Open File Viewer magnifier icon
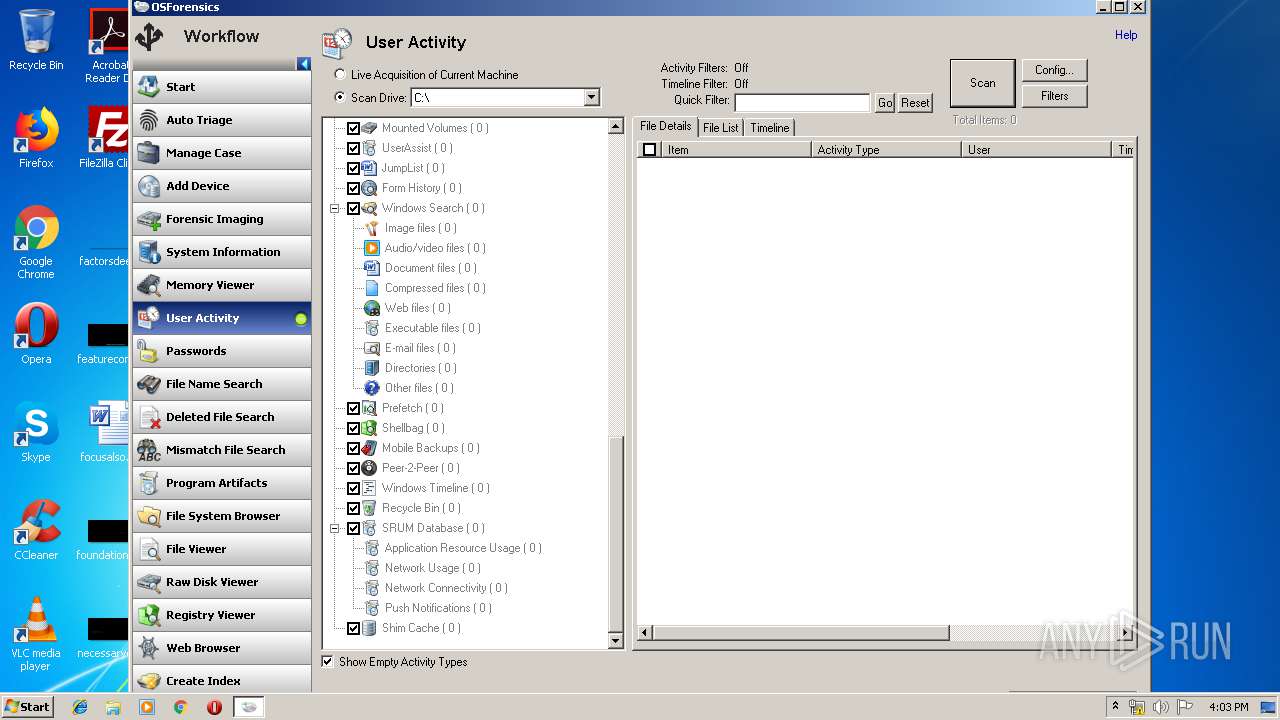 tap(149, 549)
